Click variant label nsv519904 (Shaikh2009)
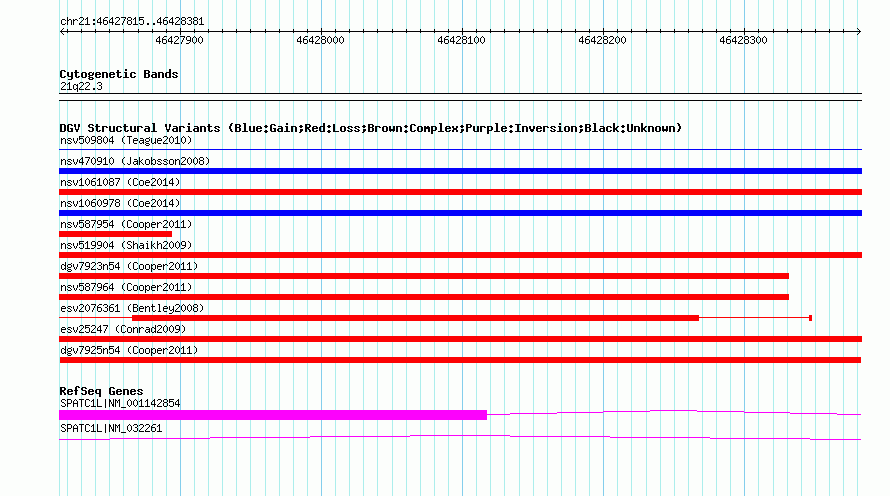 pyautogui.click(x=126, y=245)
